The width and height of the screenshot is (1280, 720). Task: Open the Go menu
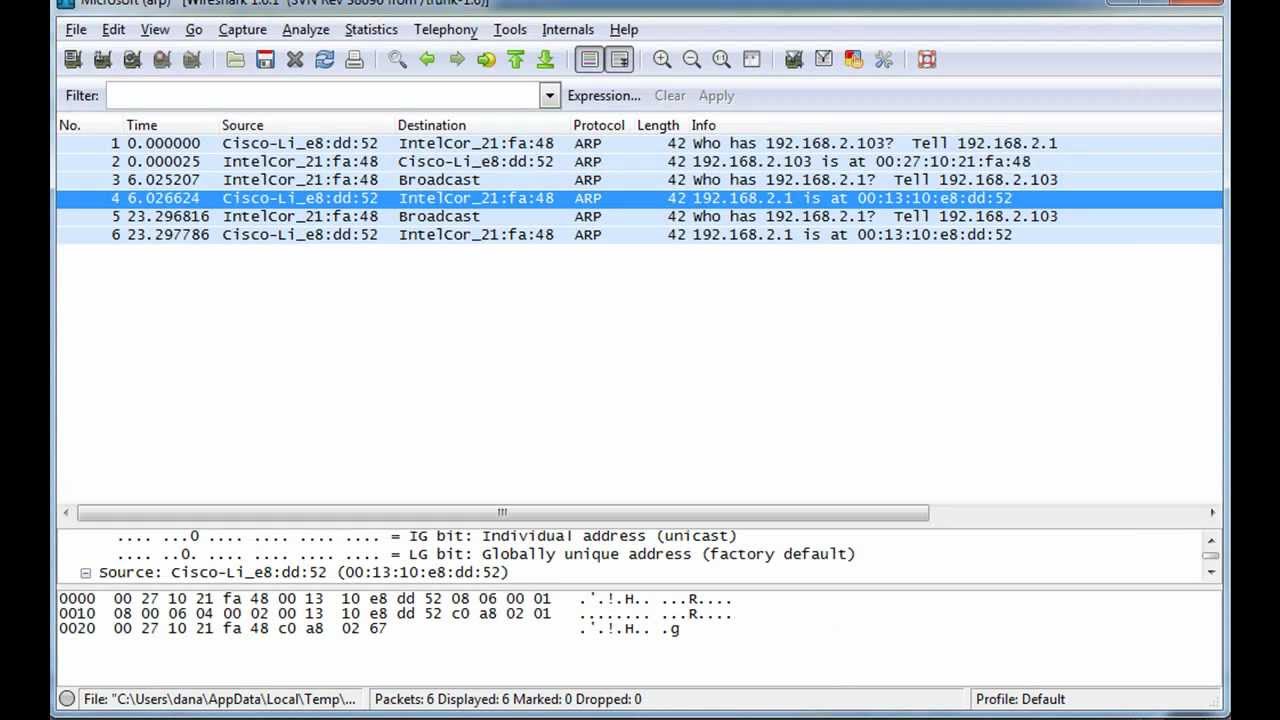tap(194, 30)
